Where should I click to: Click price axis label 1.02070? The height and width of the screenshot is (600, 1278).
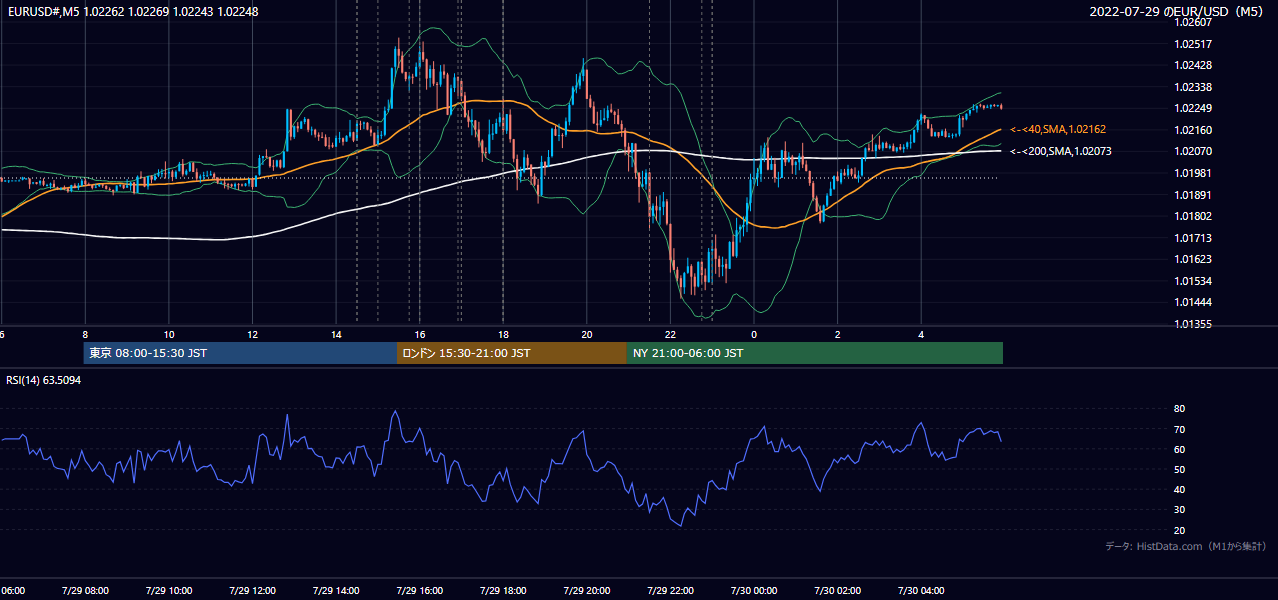pos(1194,151)
